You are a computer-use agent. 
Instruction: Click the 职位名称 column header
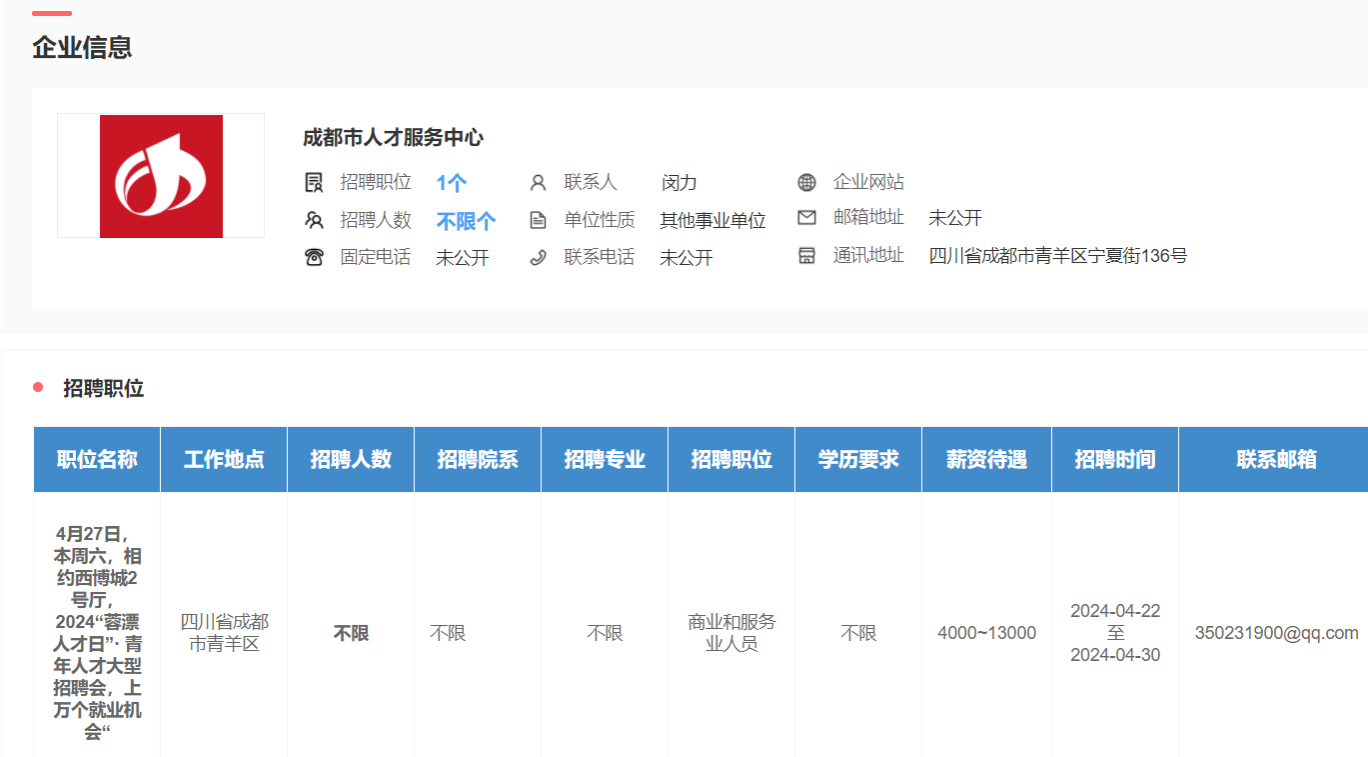pyautogui.click(x=97, y=460)
